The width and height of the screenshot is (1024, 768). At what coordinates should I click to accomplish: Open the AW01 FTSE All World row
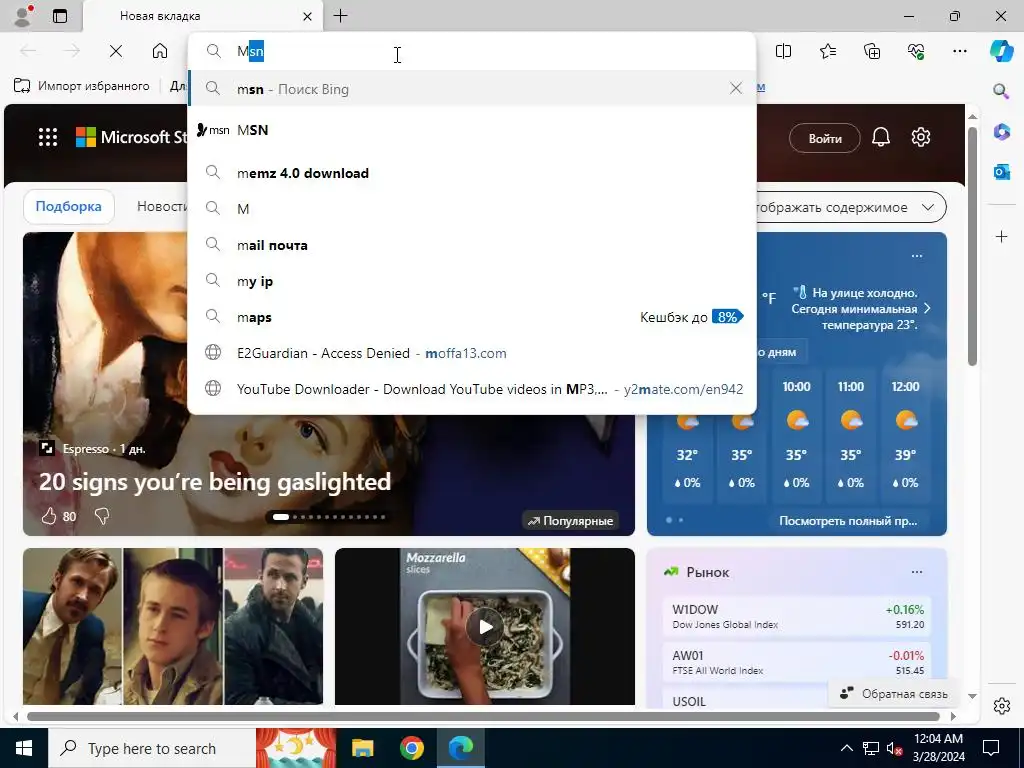point(797,662)
